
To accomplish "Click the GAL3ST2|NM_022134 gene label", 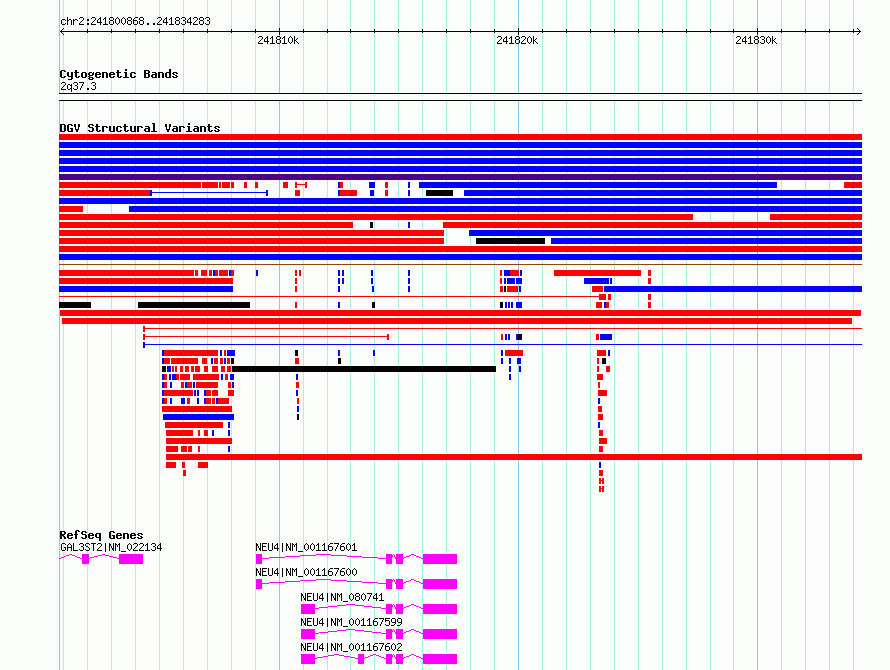I will point(111,547).
